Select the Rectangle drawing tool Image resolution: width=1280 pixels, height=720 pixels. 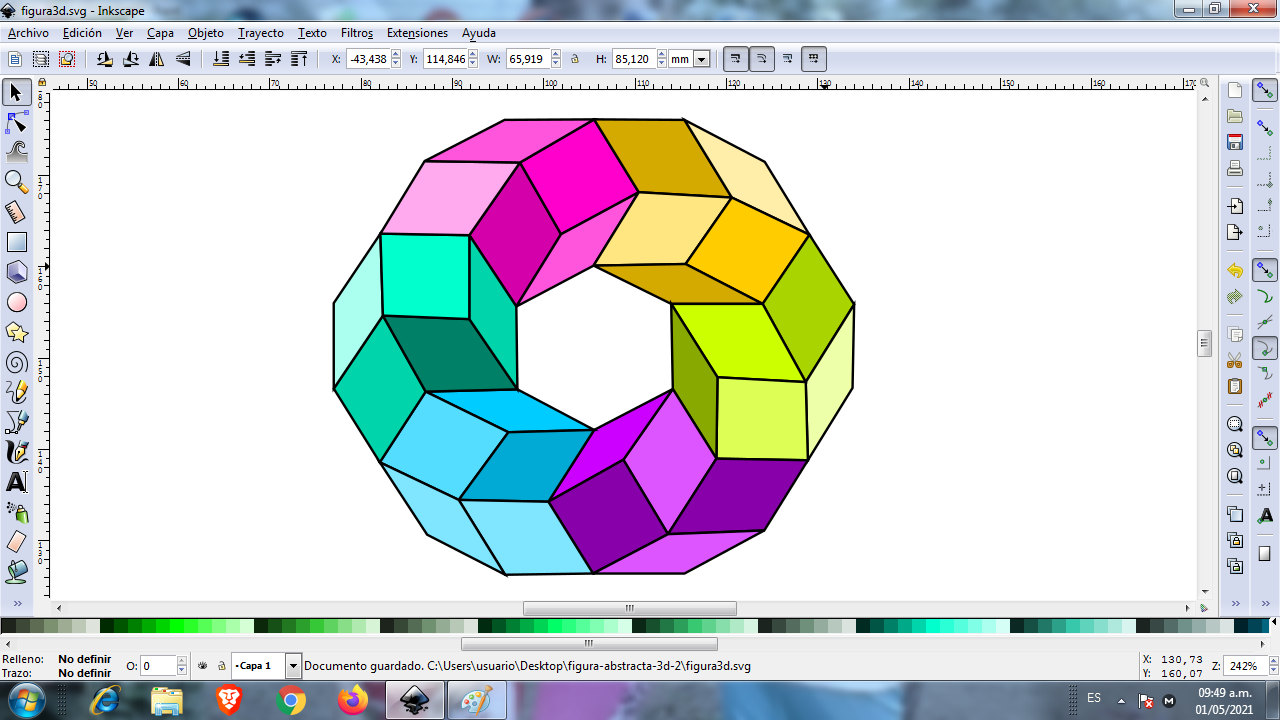click(x=16, y=242)
